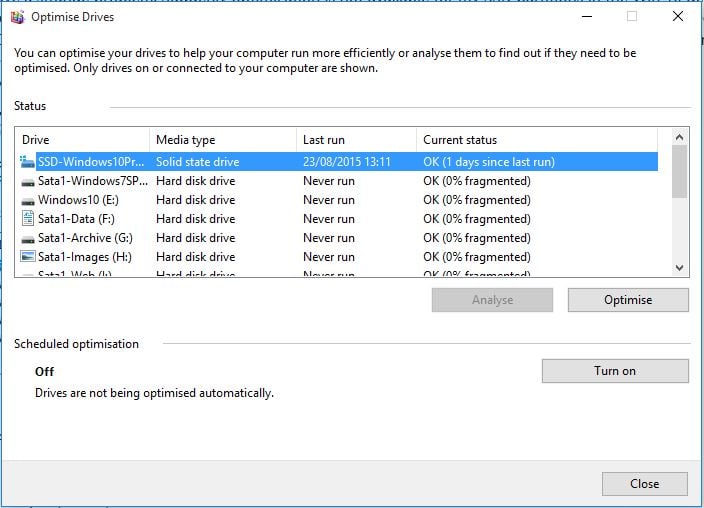Sort by the Drive column header
The image size is (704, 508).
pyautogui.click(x=82, y=140)
